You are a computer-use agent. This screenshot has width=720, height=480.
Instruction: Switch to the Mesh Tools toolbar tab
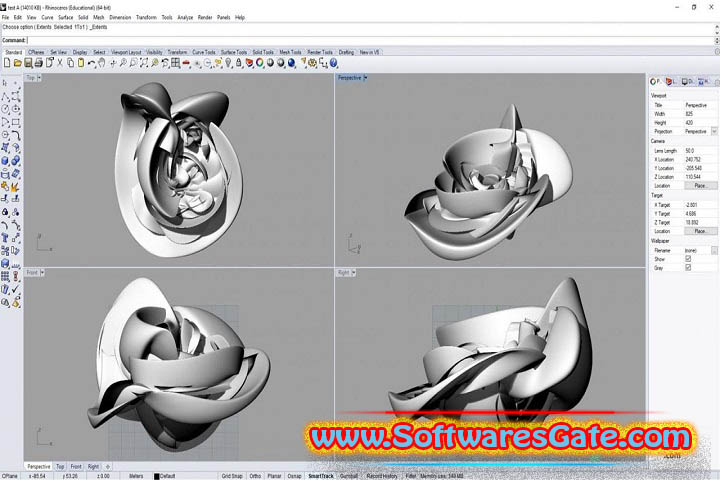coord(290,52)
